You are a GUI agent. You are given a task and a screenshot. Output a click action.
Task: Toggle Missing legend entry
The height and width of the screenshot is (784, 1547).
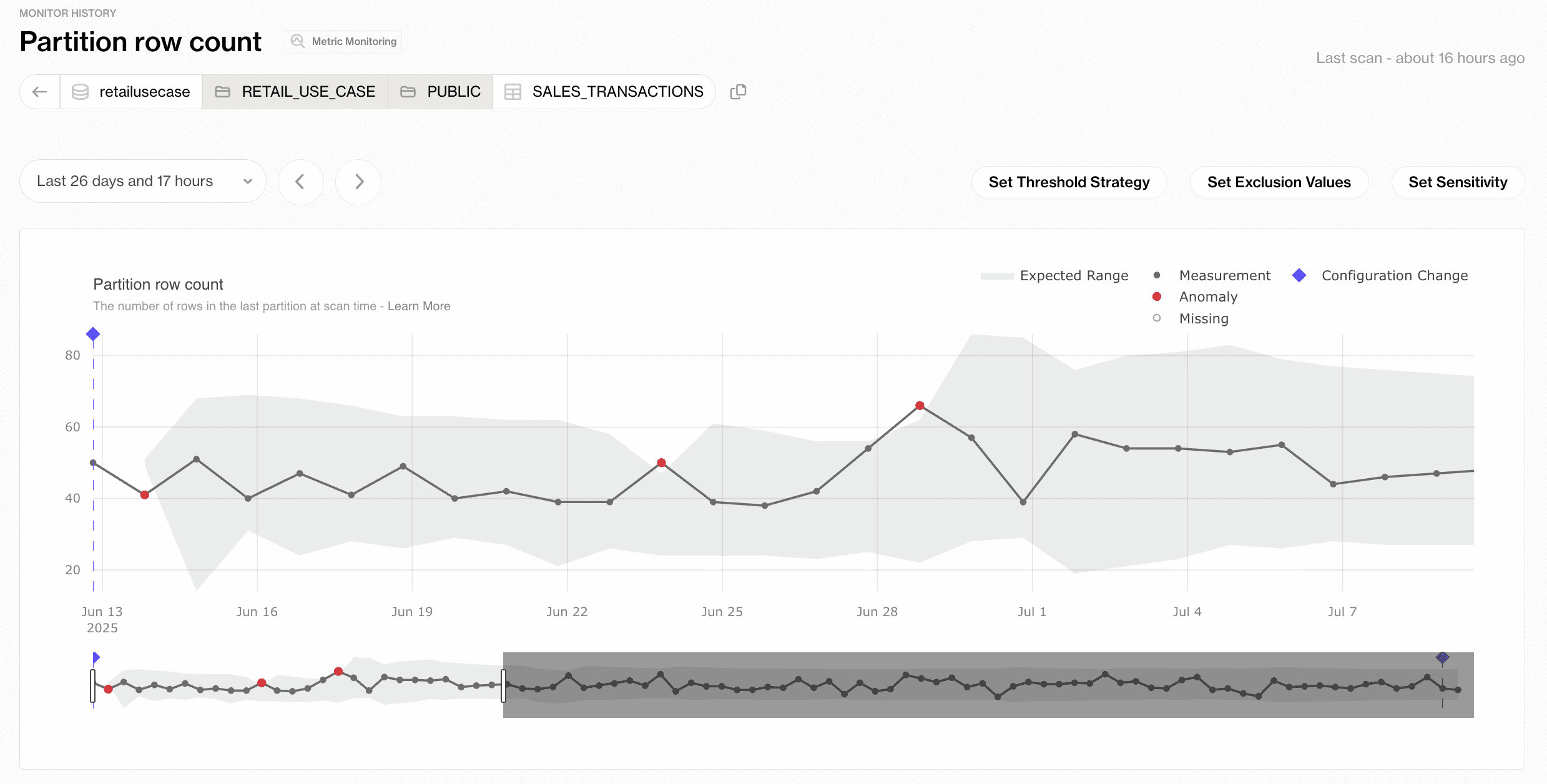click(x=1191, y=318)
